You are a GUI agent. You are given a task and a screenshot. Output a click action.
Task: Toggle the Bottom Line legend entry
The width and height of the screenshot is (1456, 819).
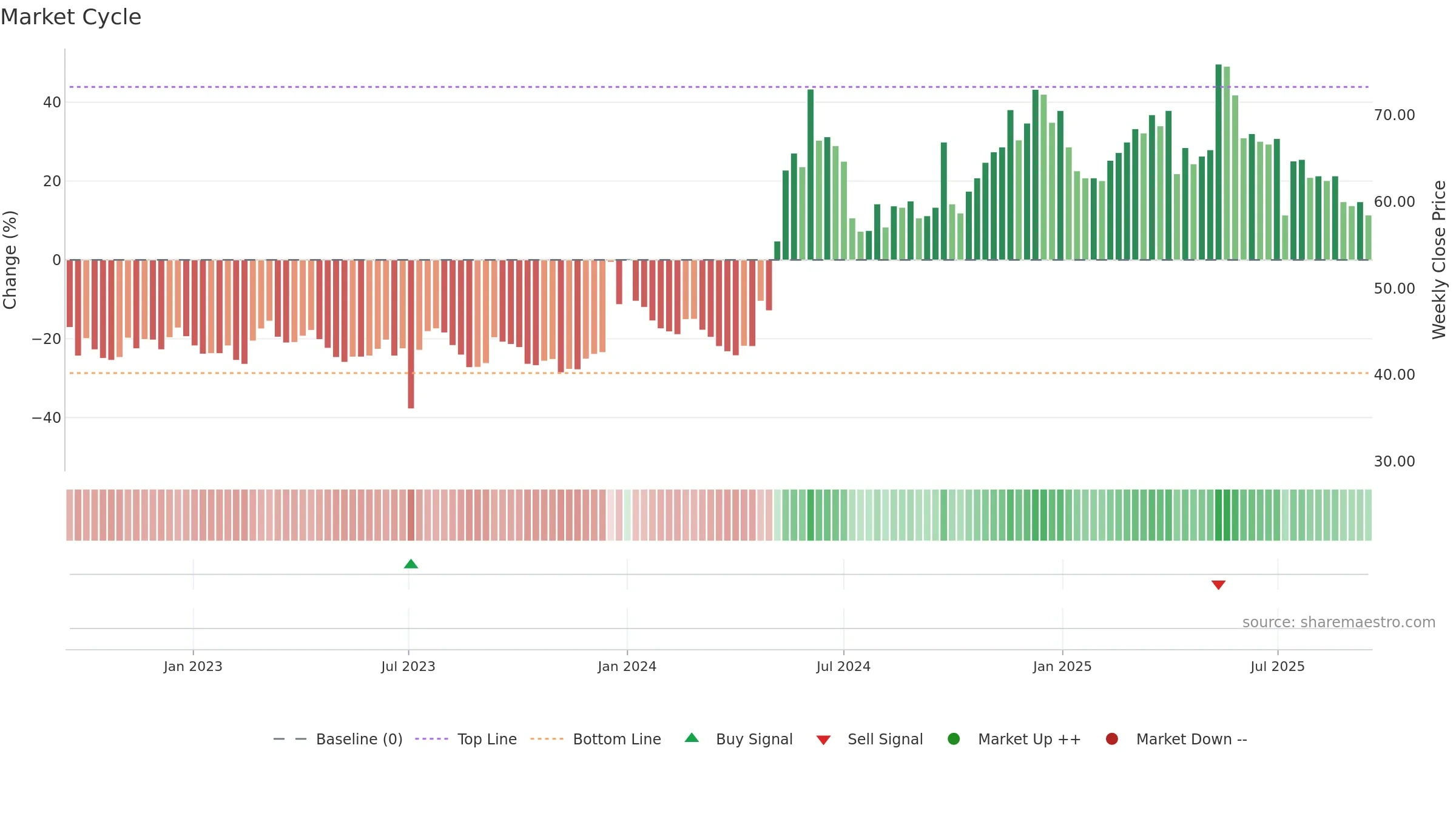(x=595, y=739)
